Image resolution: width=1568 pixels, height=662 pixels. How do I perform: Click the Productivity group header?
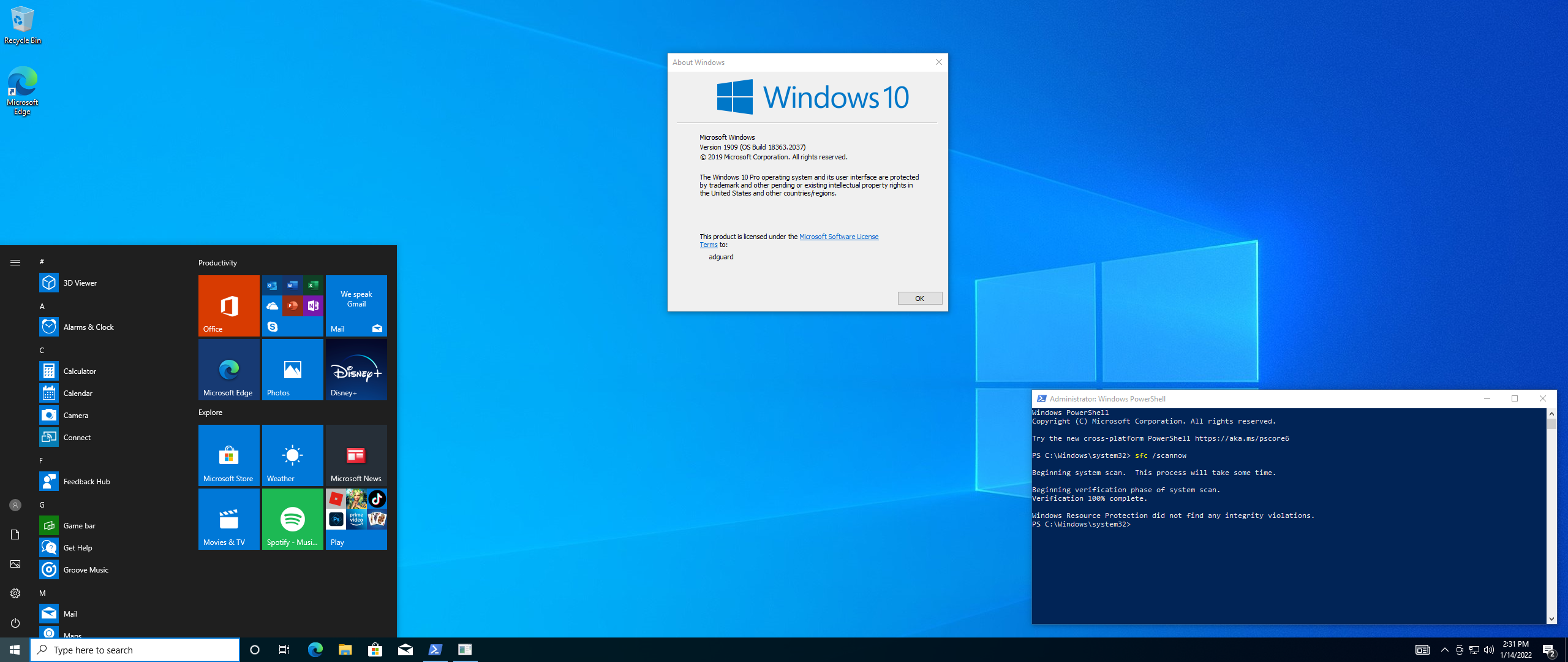(217, 263)
